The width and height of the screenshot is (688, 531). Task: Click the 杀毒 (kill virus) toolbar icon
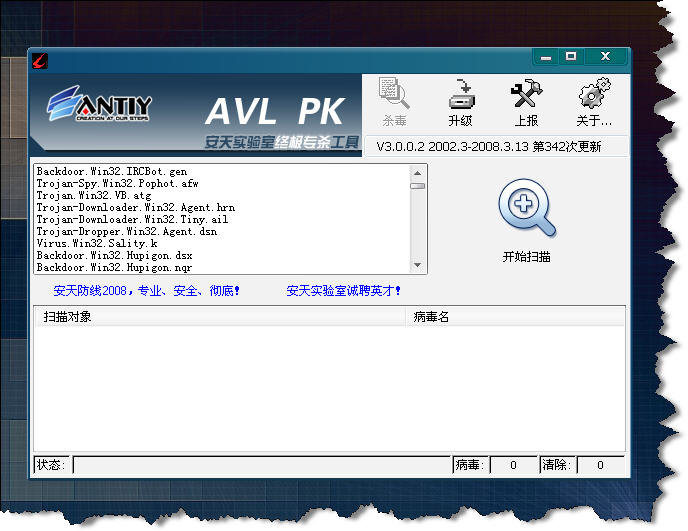click(x=394, y=102)
